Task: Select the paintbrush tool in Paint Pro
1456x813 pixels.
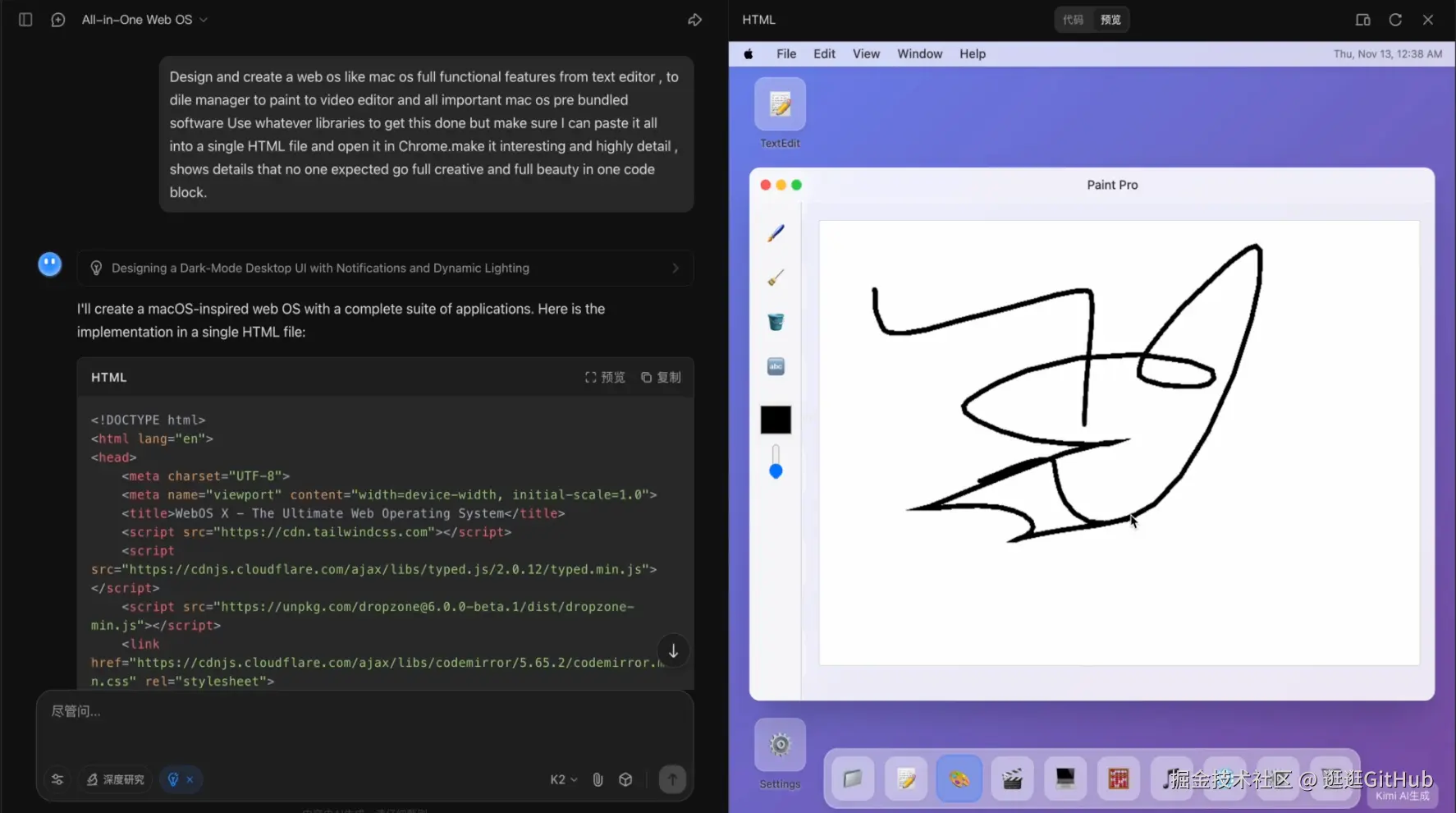Action: tap(776, 234)
